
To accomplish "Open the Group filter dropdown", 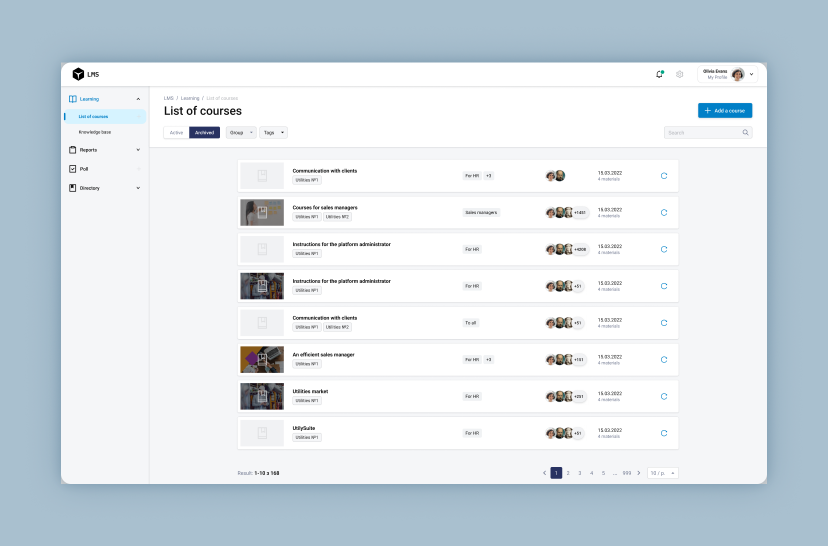I will coord(241,132).
